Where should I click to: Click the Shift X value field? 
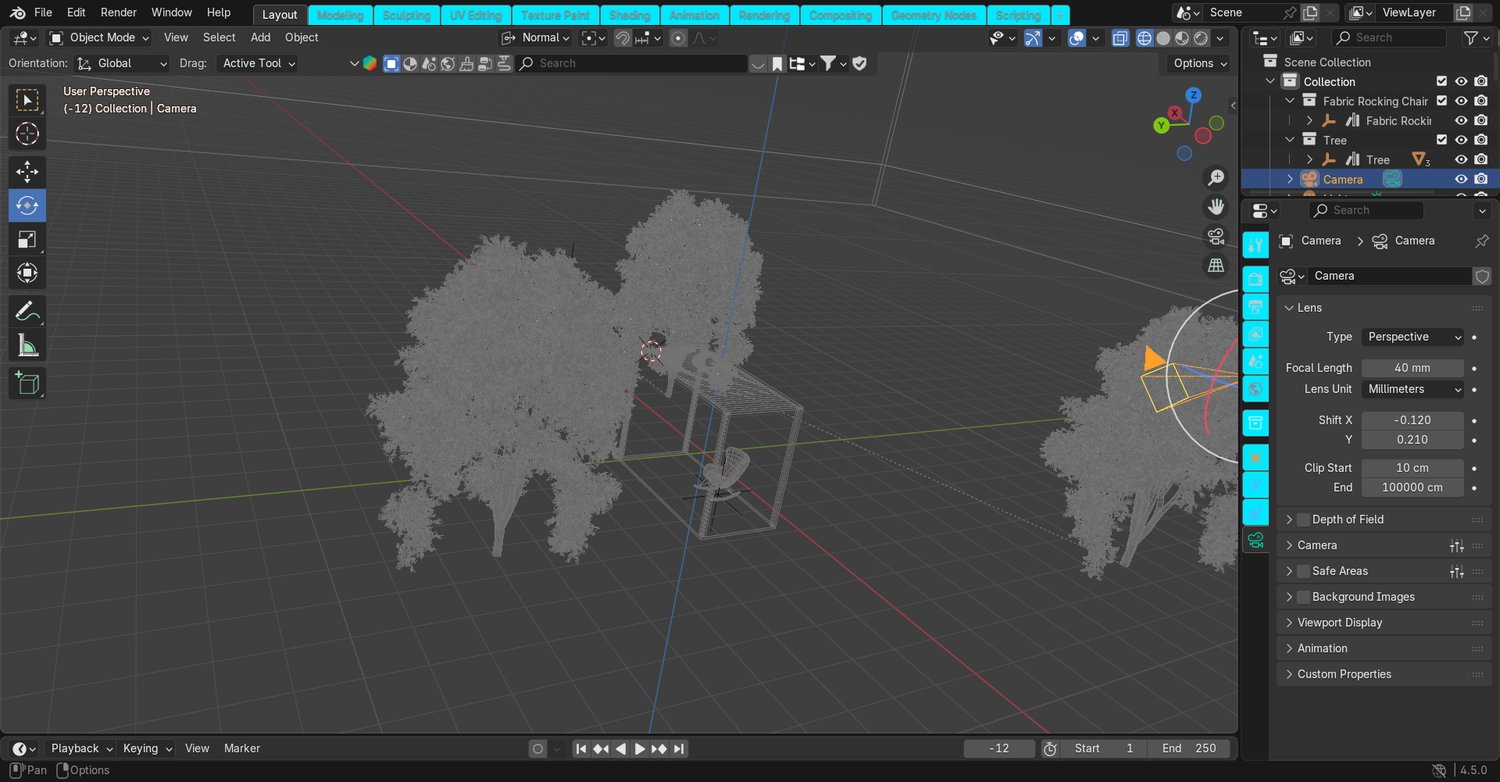click(x=1412, y=420)
